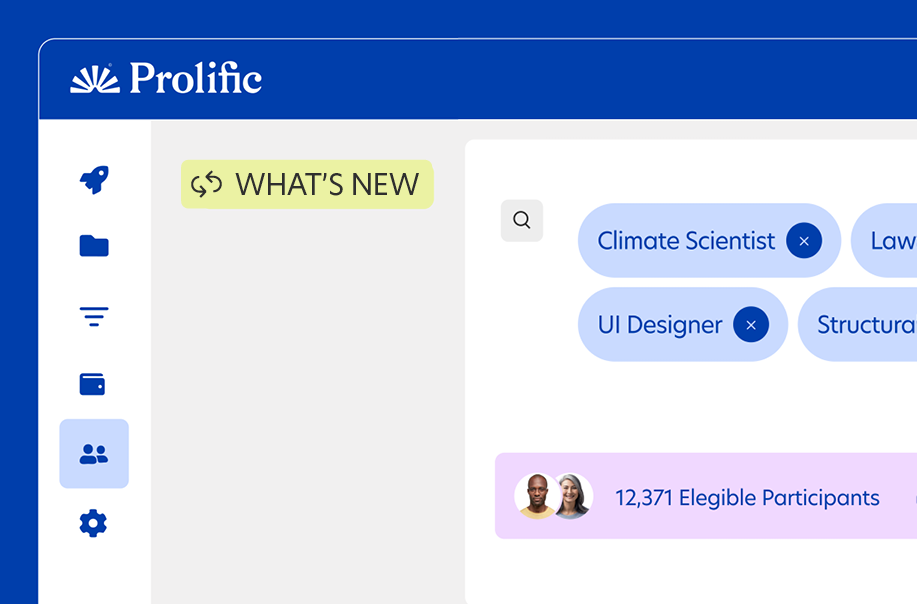The height and width of the screenshot is (604, 917).
Task: Open settings via the gear icon
Action: tap(93, 523)
